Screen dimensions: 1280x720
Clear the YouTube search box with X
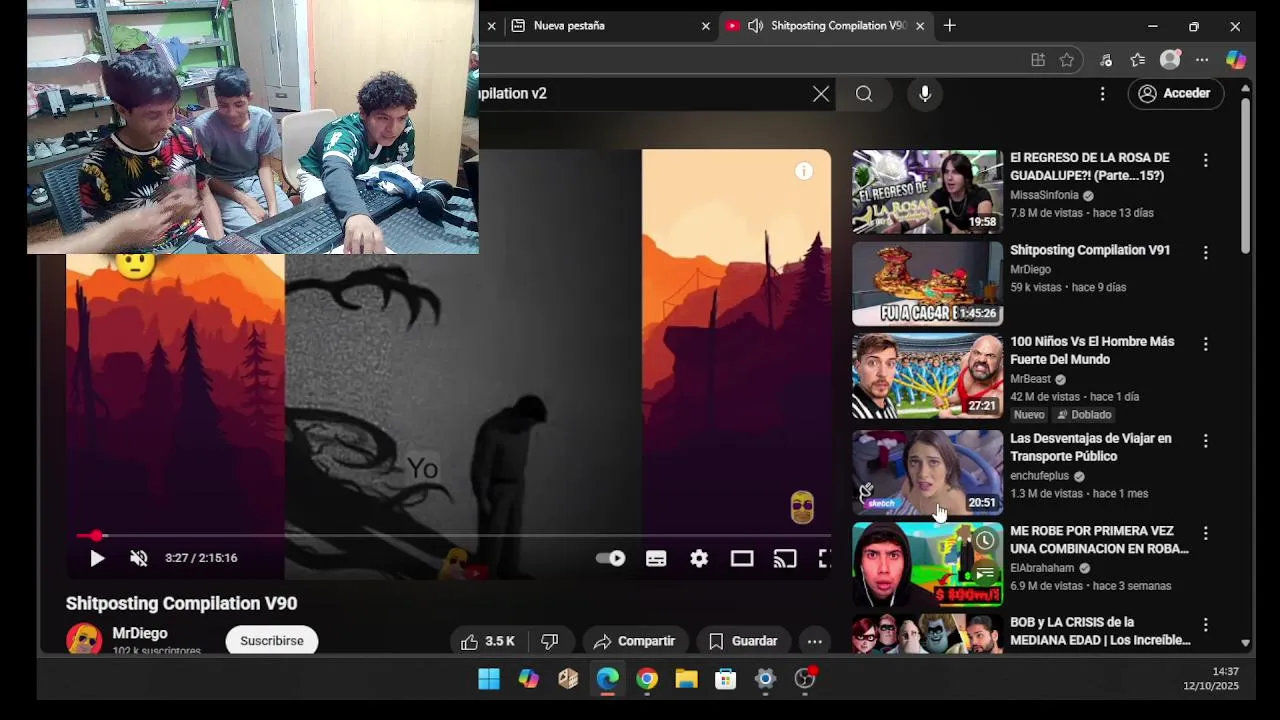(821, 94)
